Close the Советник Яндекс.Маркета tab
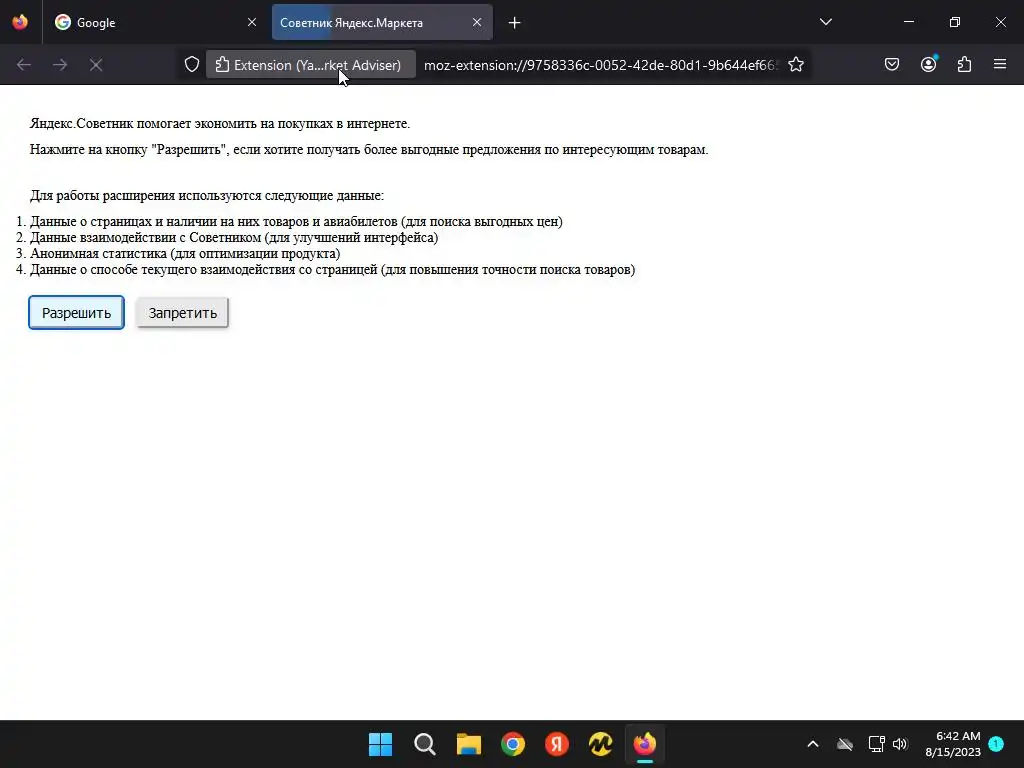The height and width of the screenshot is (768, 1024). coord(477,22)
